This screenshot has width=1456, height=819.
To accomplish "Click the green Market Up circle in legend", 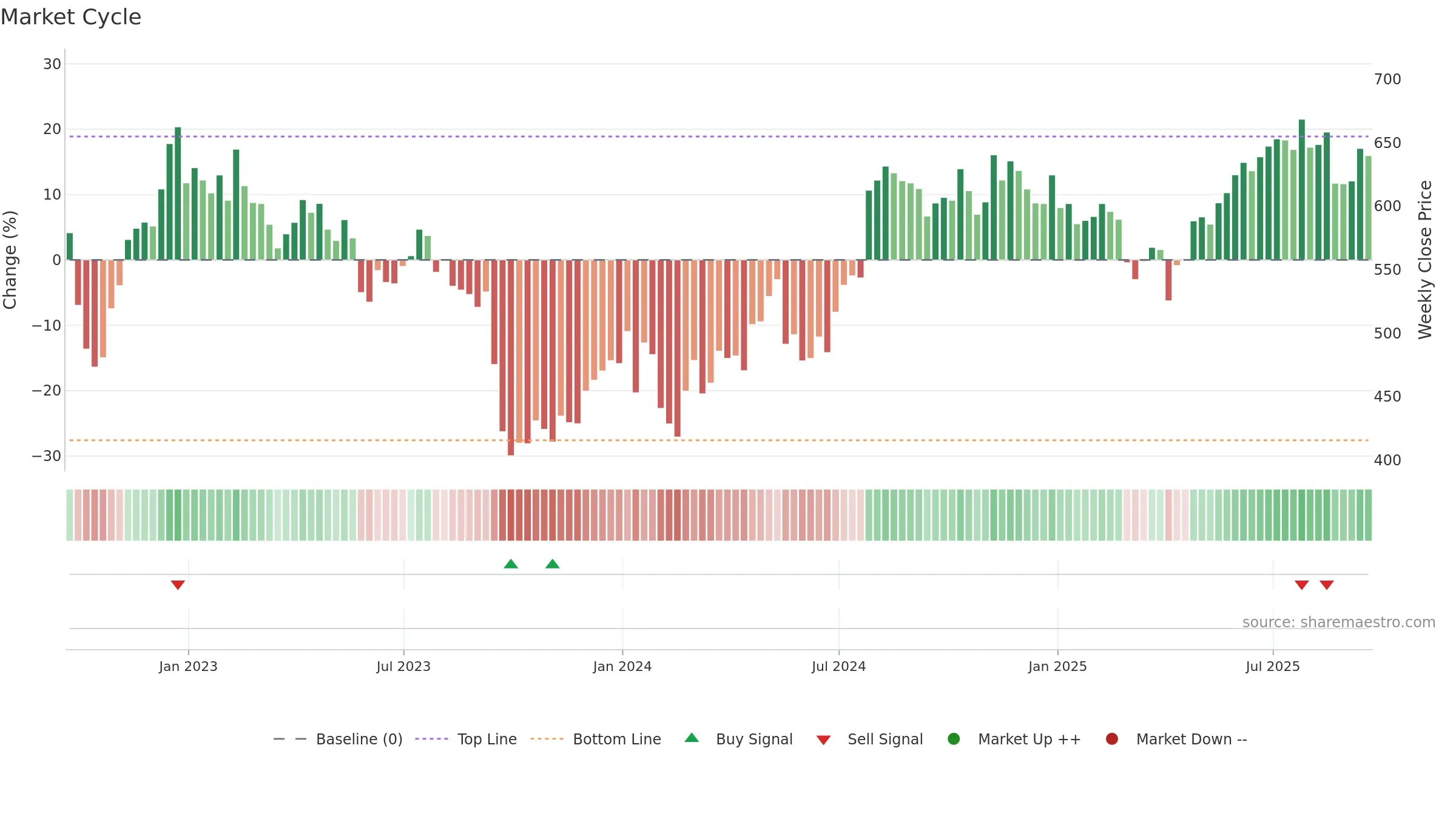I will 954,739.
